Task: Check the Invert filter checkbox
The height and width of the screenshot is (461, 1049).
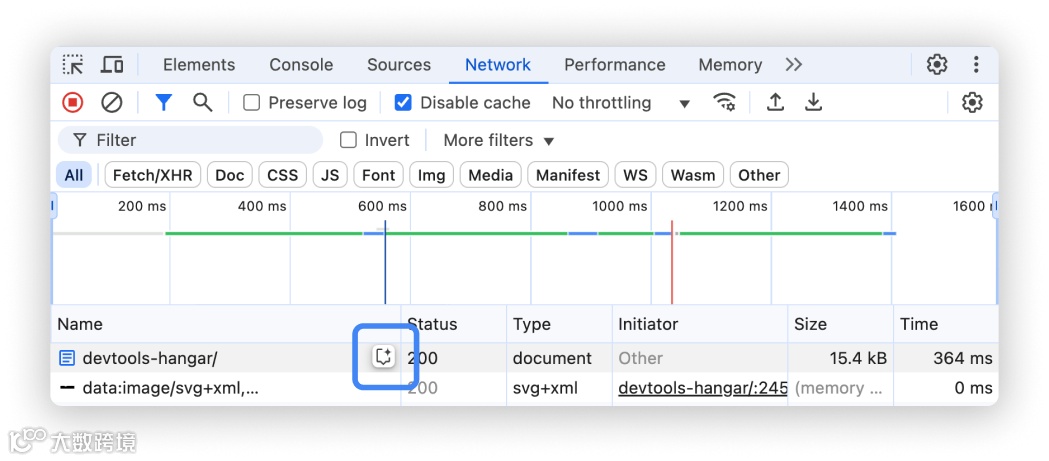Action: 348,141
